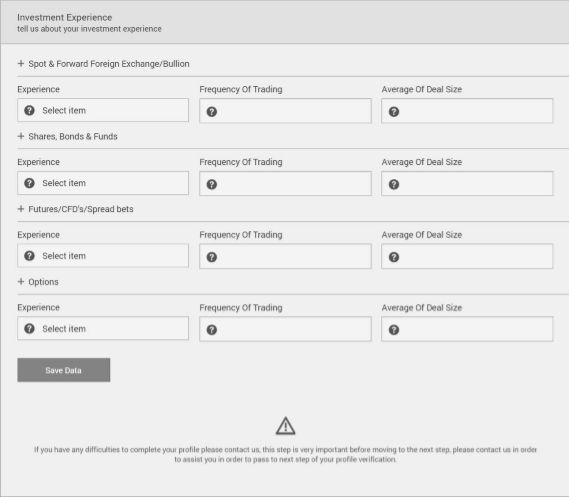This screenshot has height=497, width=569.
Task: Open Frequency Of Trading dropdown under Futures/CFD's
Action: coord(285,256)
